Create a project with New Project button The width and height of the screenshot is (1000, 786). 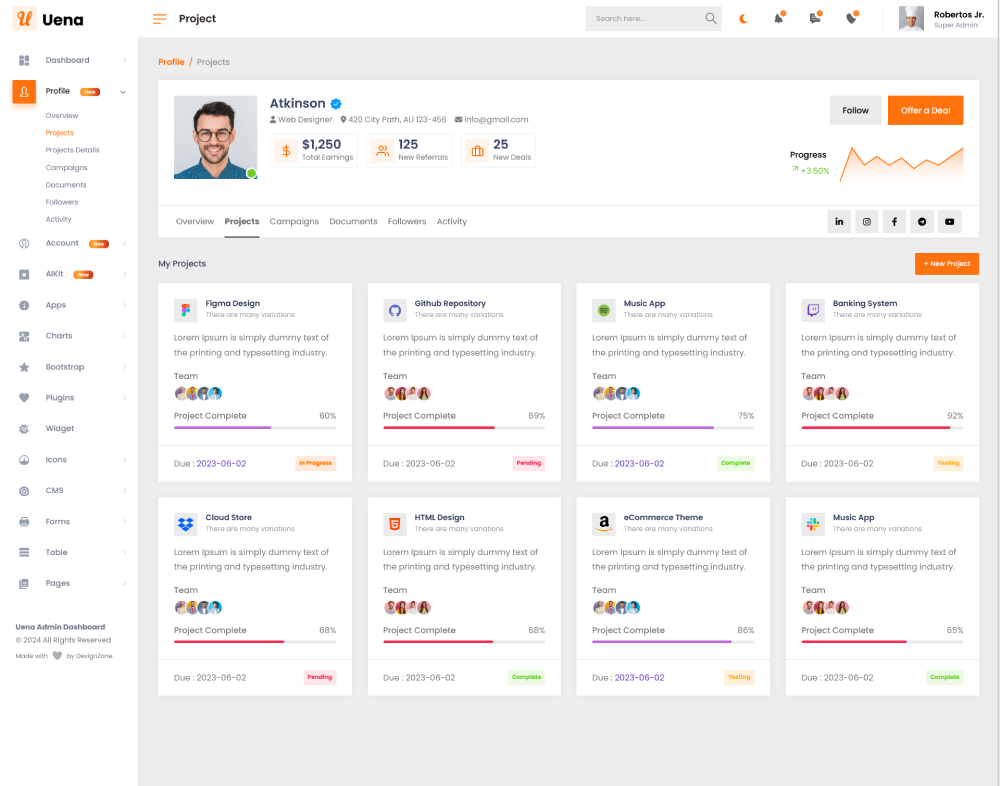(x=946, y=264)
